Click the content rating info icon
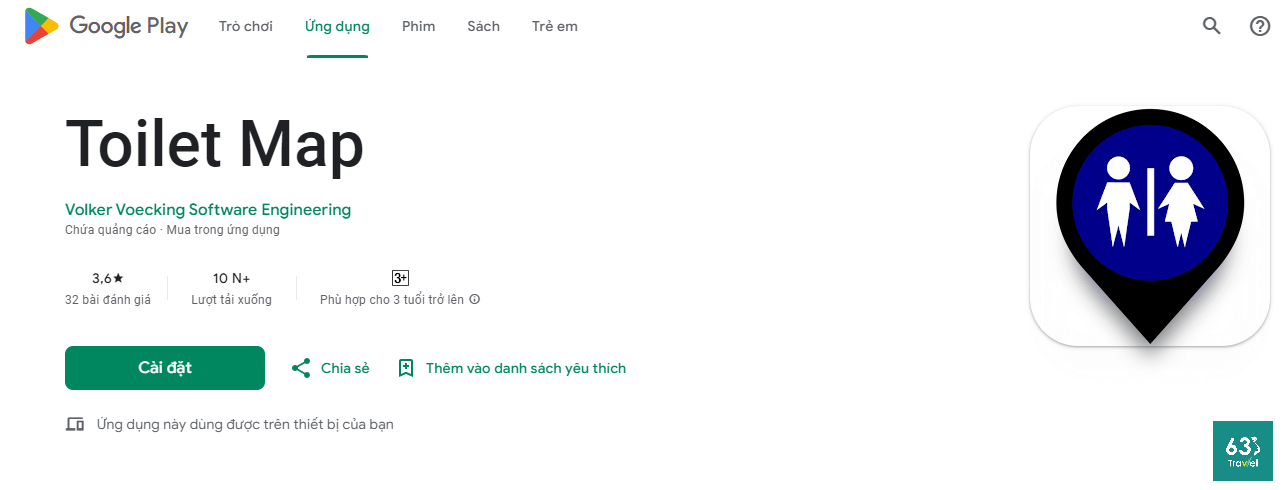The image size is (1287, 490). pos(475,299)
